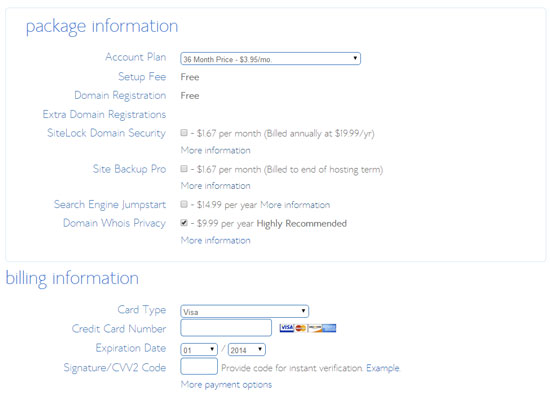Focus the Credit Card Number field
Viewport: 550px width, 394px height.
(226, 328)
